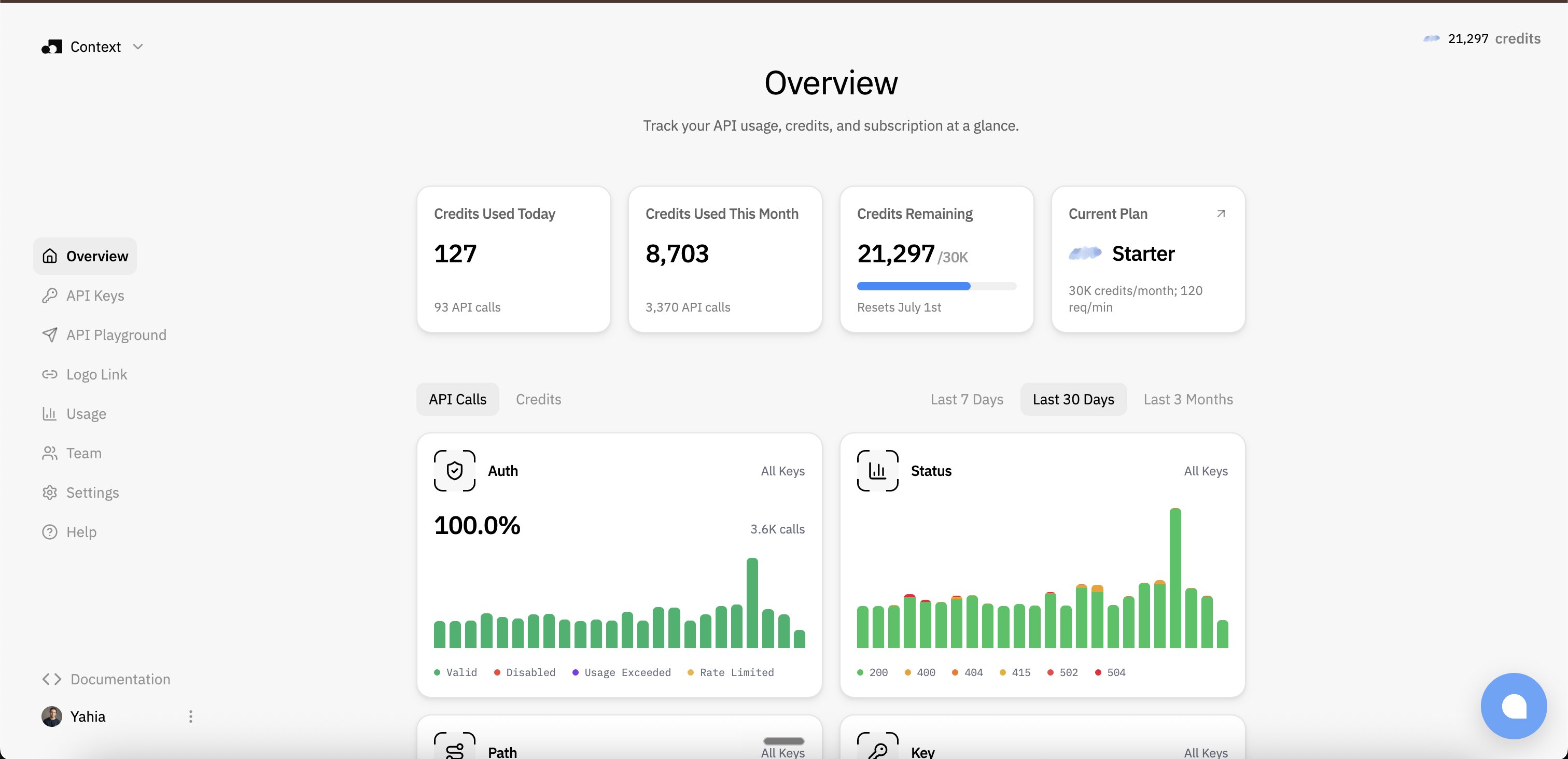Open the three-dot menu beside Yahia
Image resolution: width=1568 pixels, height=759 pixels.
(x=190, y=716)
